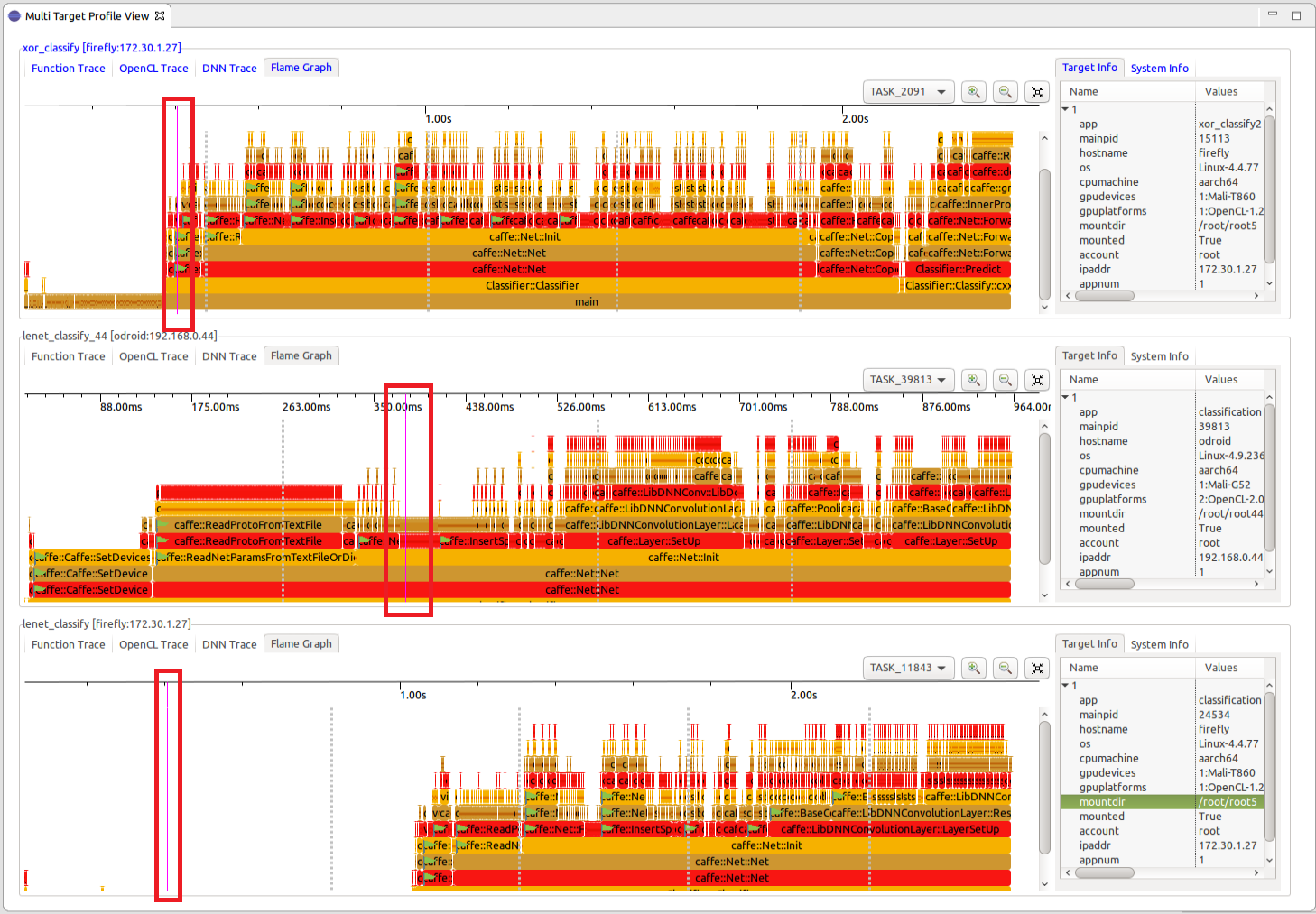
Task: Zoom out on the xor_classify flame graph
Action: 1005,92
